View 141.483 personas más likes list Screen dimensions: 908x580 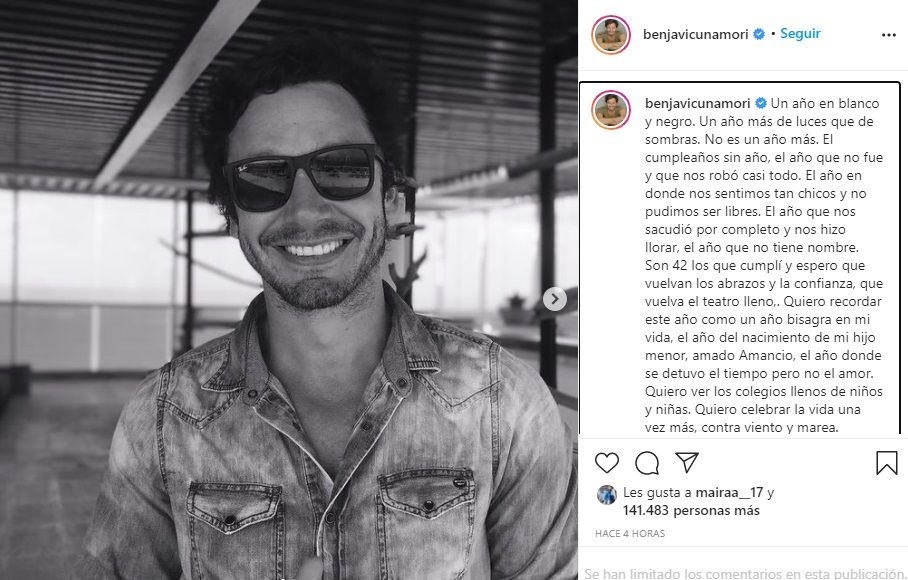pyautogui.click(x=691, y=511)
